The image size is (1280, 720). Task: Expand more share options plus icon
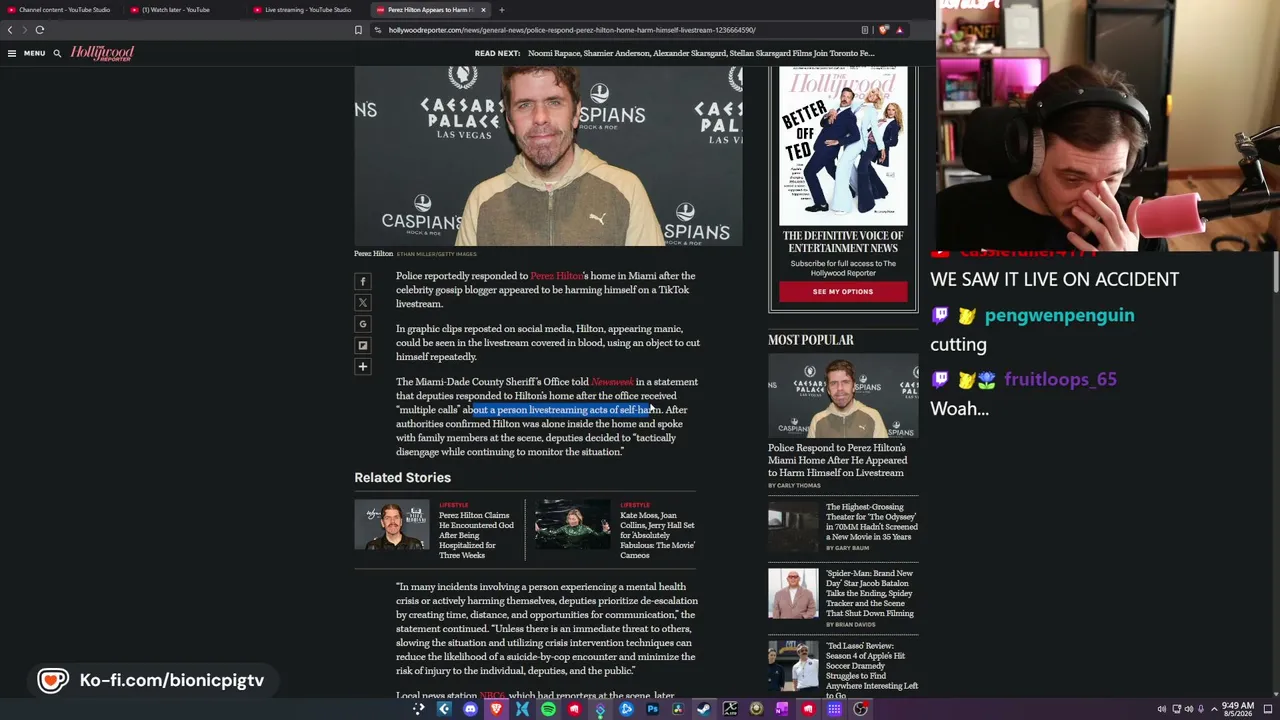(x=363, y=366)
